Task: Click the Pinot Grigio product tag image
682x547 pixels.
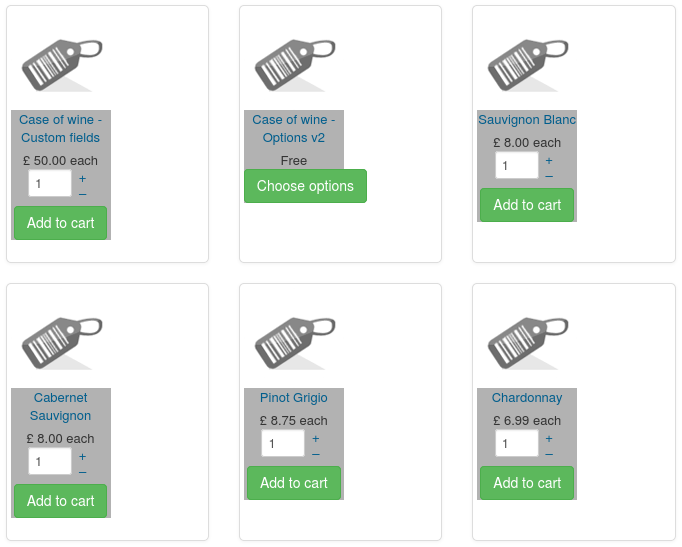Action: pos(294,343)
